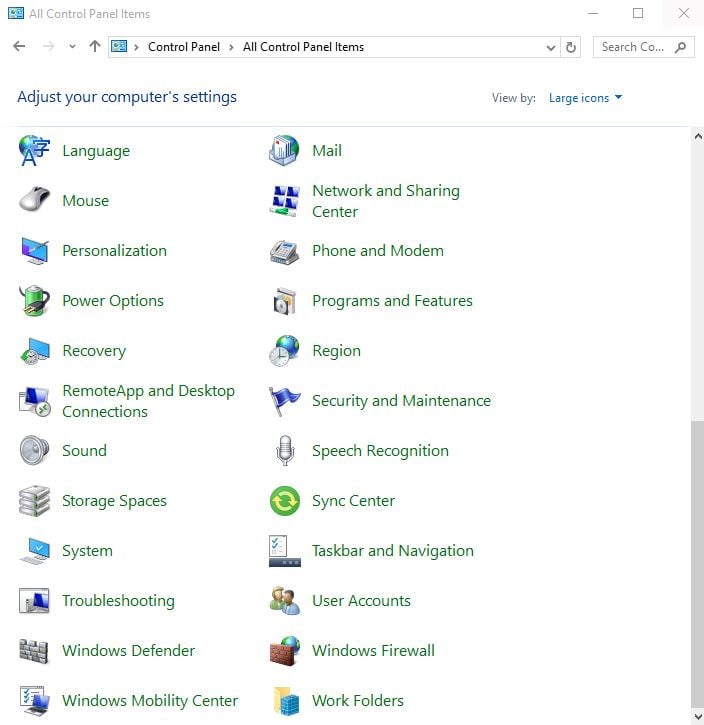
Task: Open the Windows Firewall brick wall icon
Action: coord(285,651)
